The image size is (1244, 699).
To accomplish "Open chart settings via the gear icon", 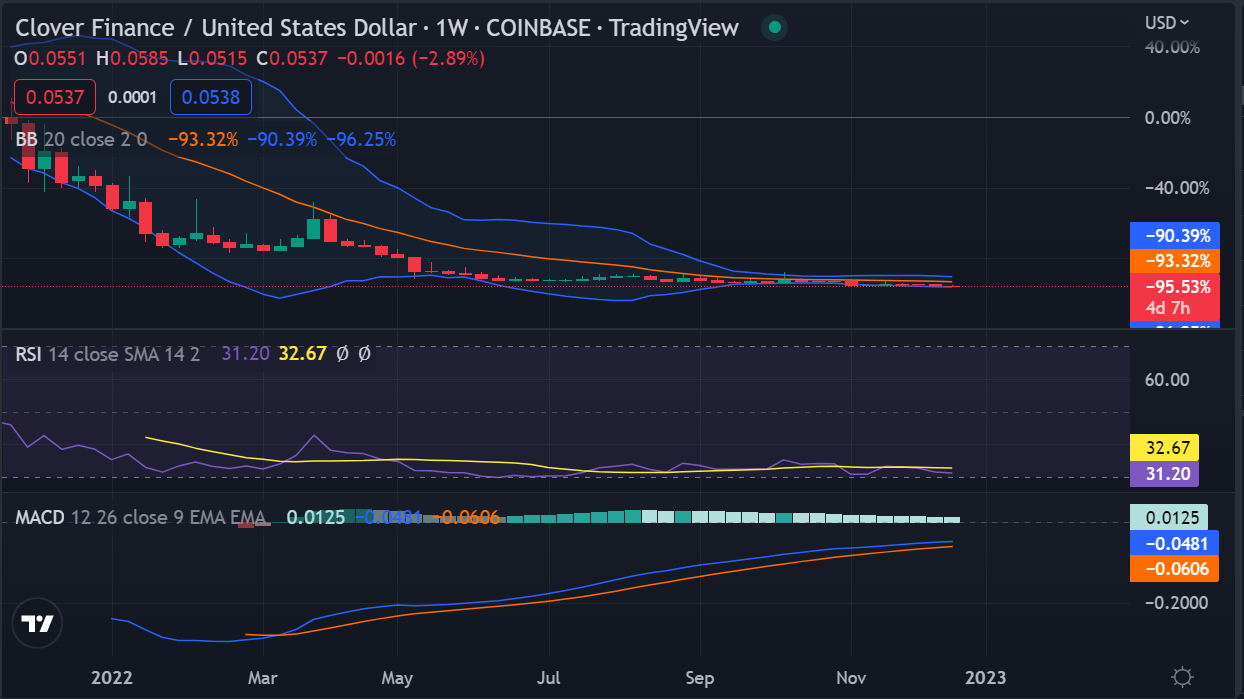I will [x=1183, y=677].
